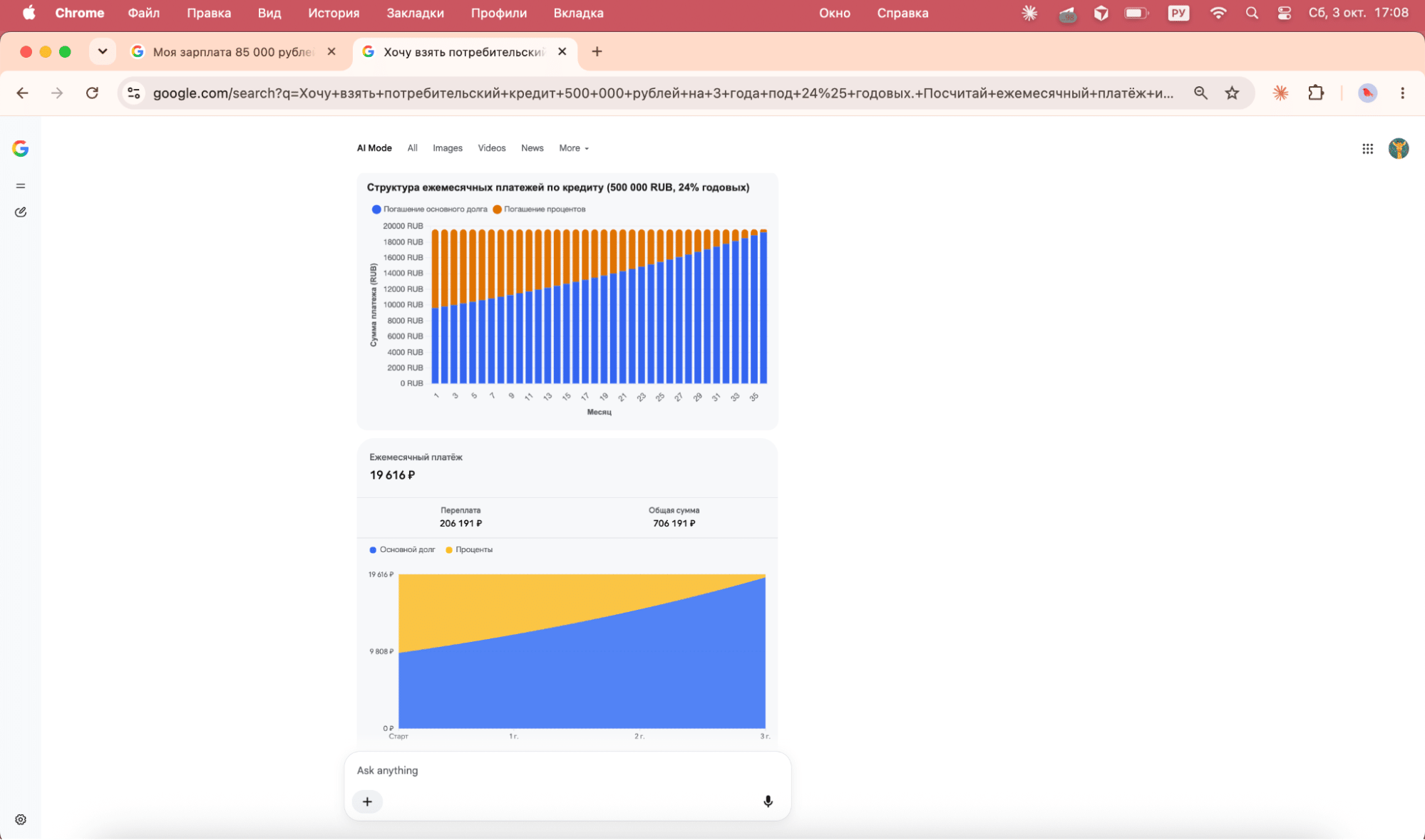This screenshot has width=1425, height=840.
Task: Go forward in browser history
Action: (x=57, y=93)
